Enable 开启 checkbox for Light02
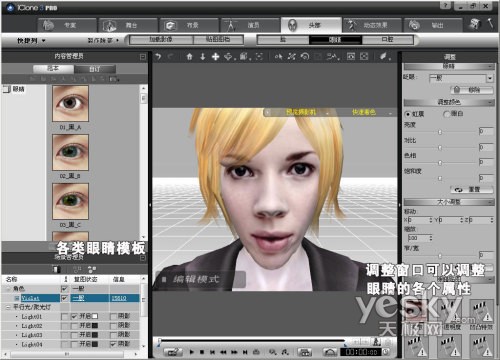 point(74,325)
